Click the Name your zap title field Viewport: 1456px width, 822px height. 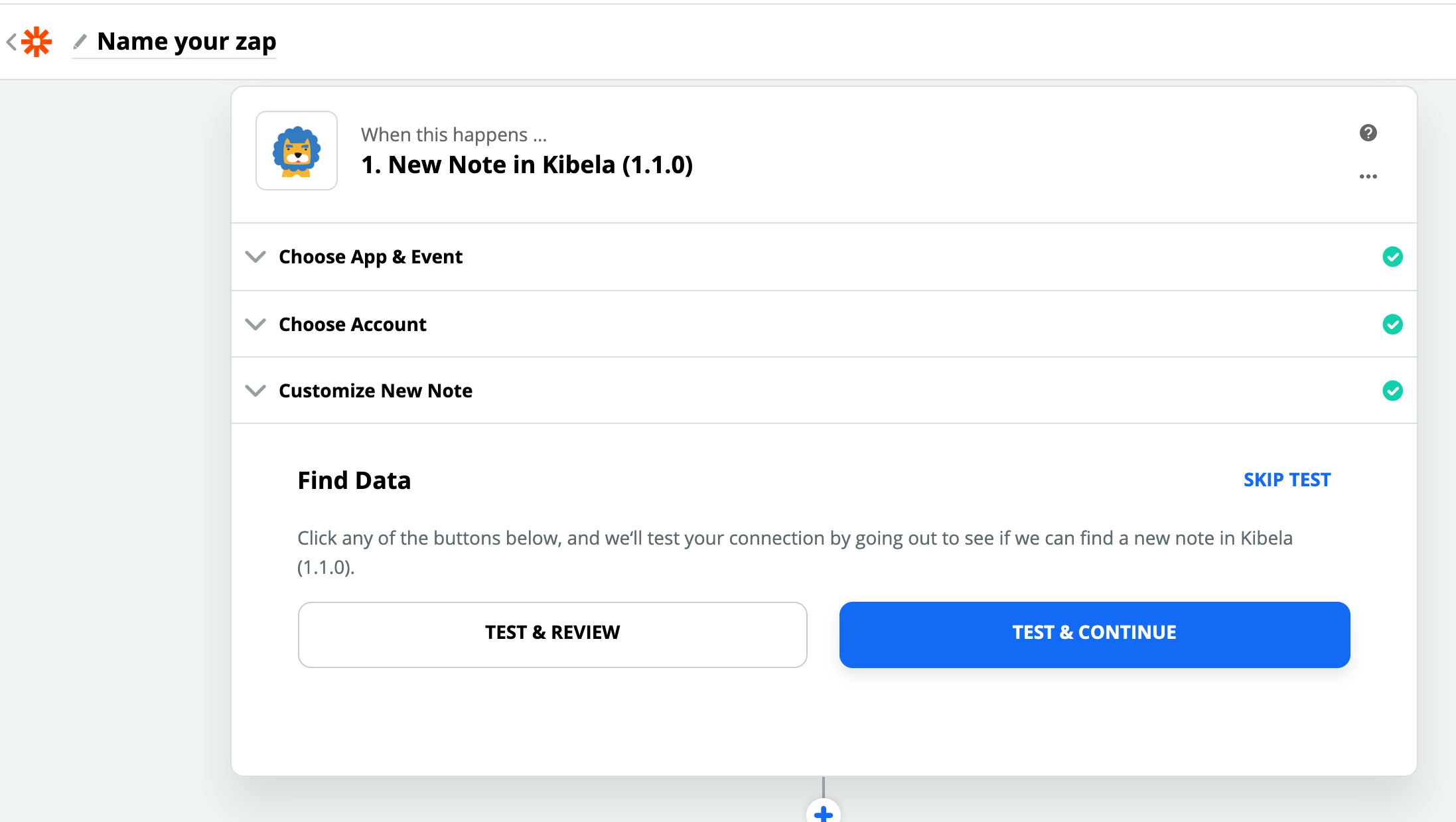(186, 42)
